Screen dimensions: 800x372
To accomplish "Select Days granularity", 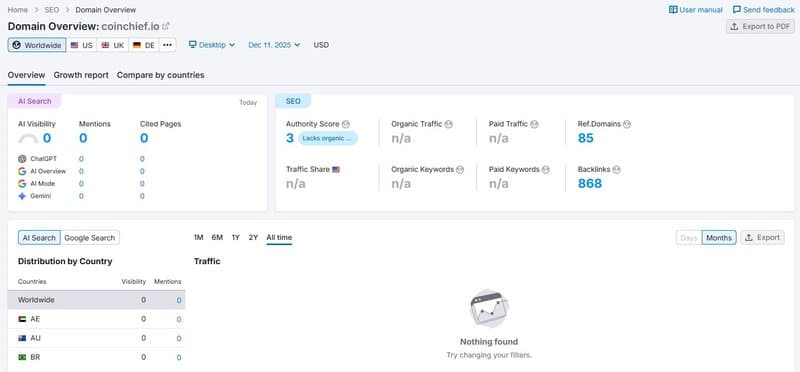I will click(x=689, y=237).
